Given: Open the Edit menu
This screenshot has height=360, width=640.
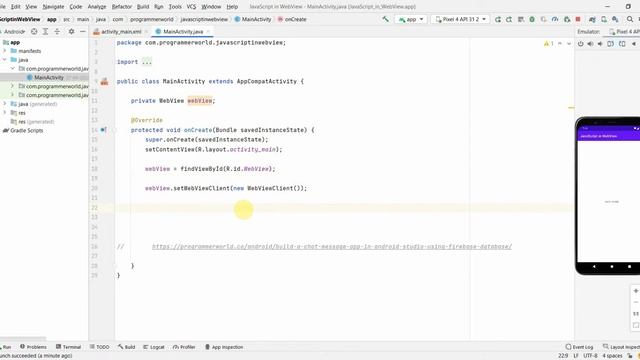Looking at the screenshot, I should [16, 7].
